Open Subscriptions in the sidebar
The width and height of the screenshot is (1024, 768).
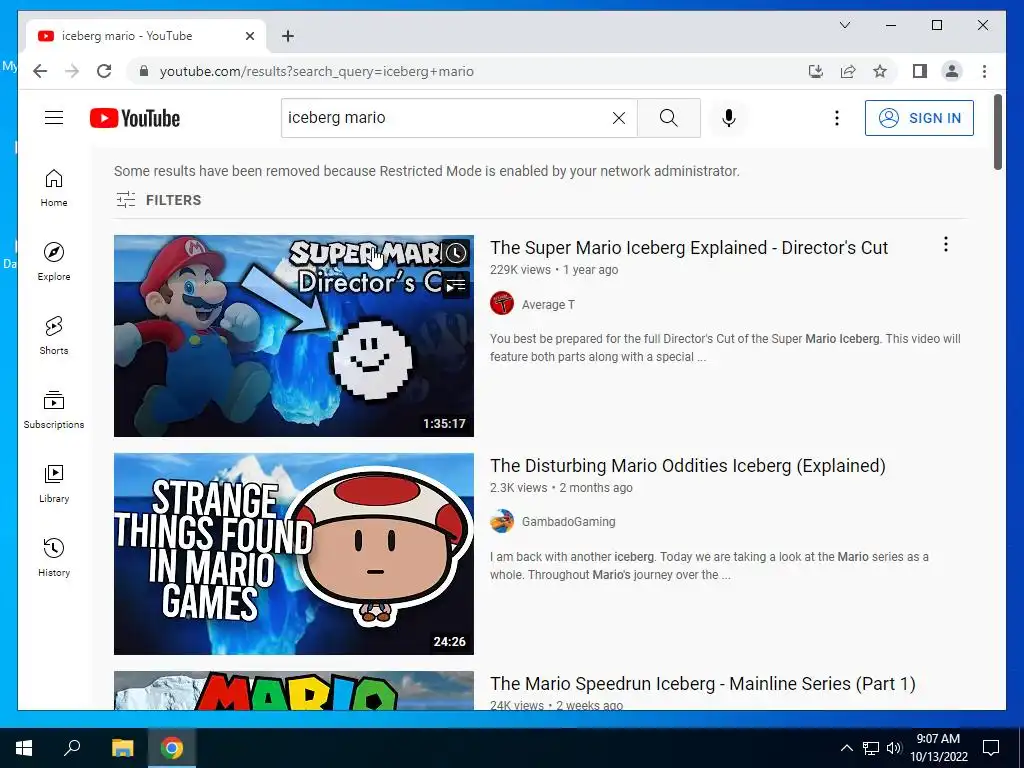pos(54,409)
